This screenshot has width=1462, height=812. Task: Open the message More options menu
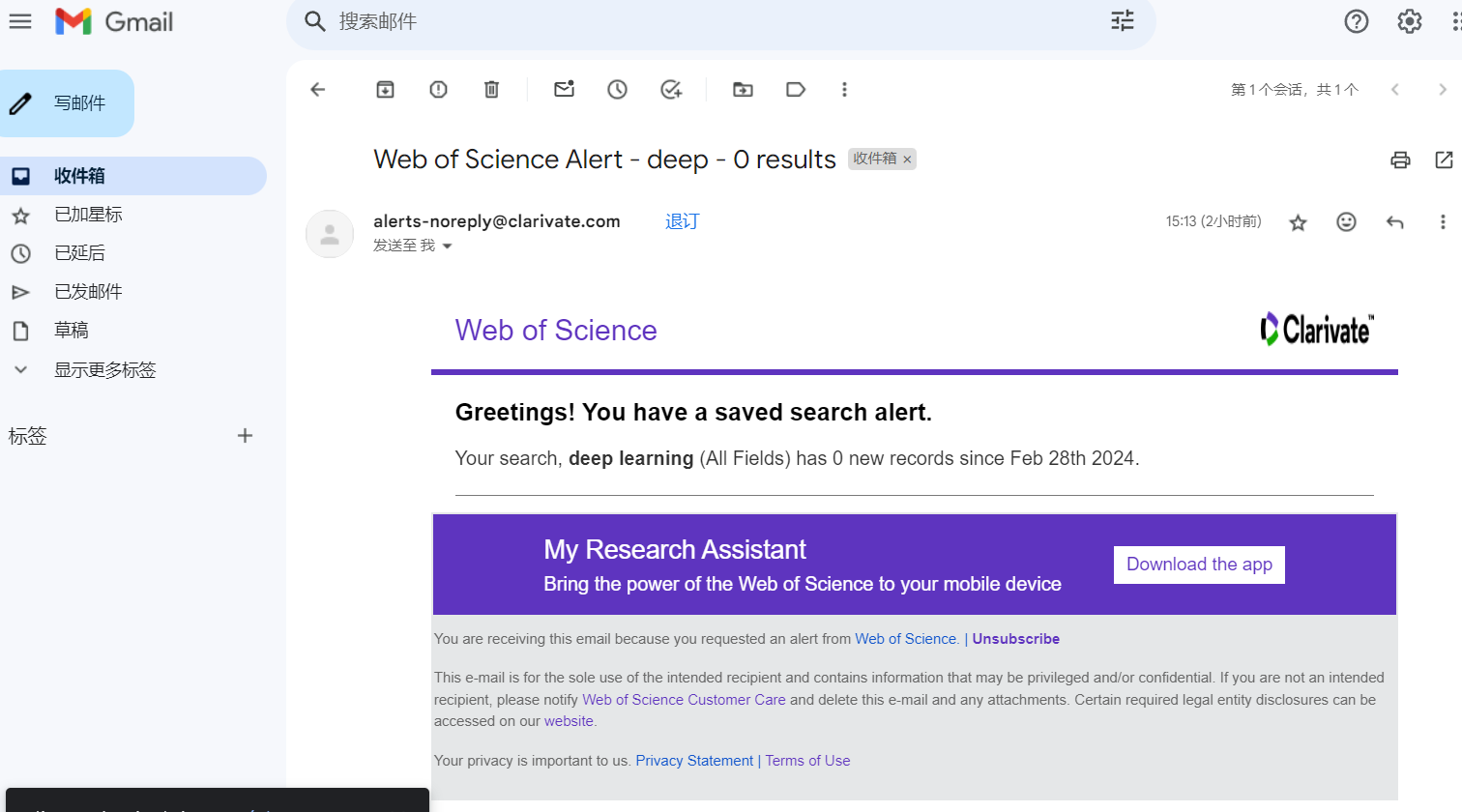(x=1443, y=222)
